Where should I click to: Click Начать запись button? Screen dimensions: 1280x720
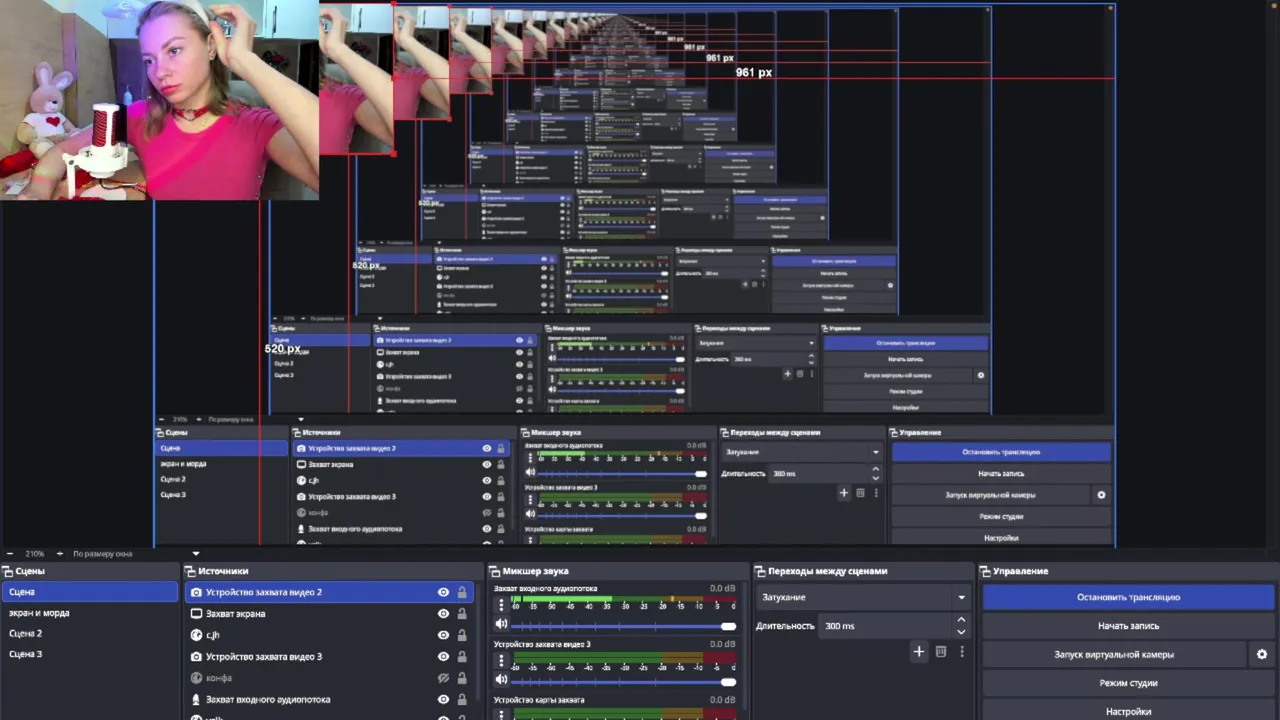click(1128, 626)
